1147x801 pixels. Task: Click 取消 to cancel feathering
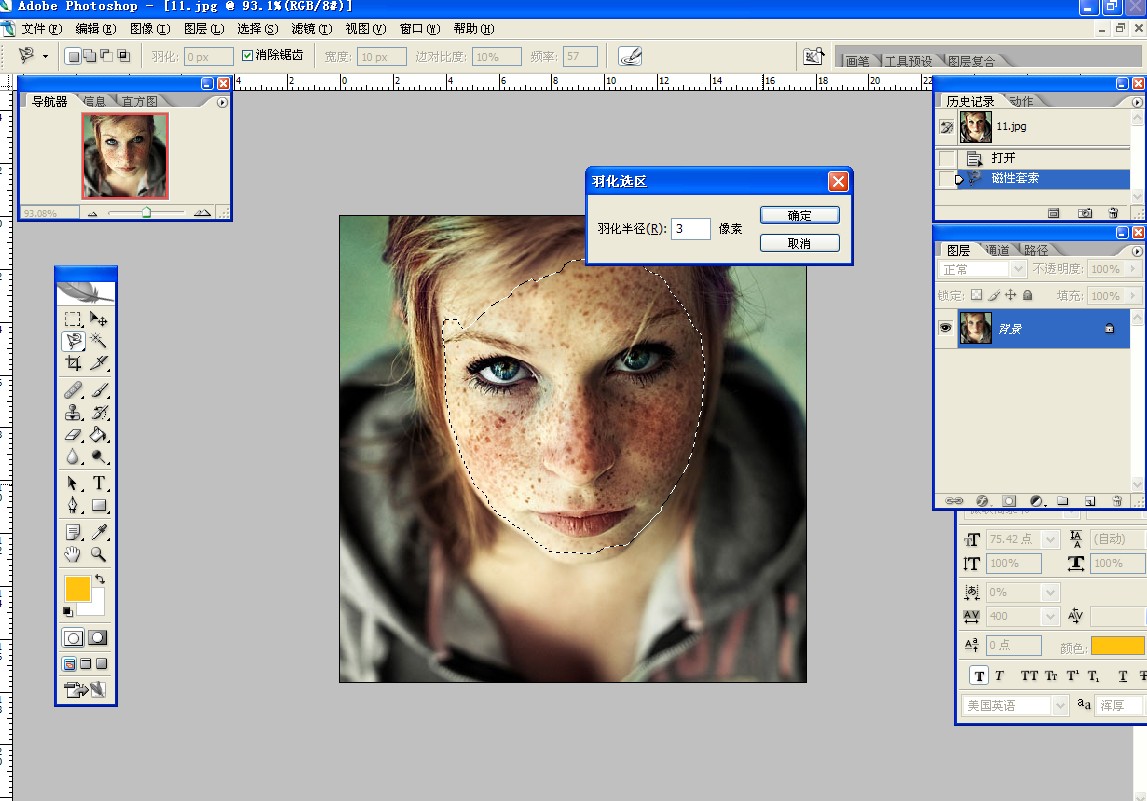(799, 243)
